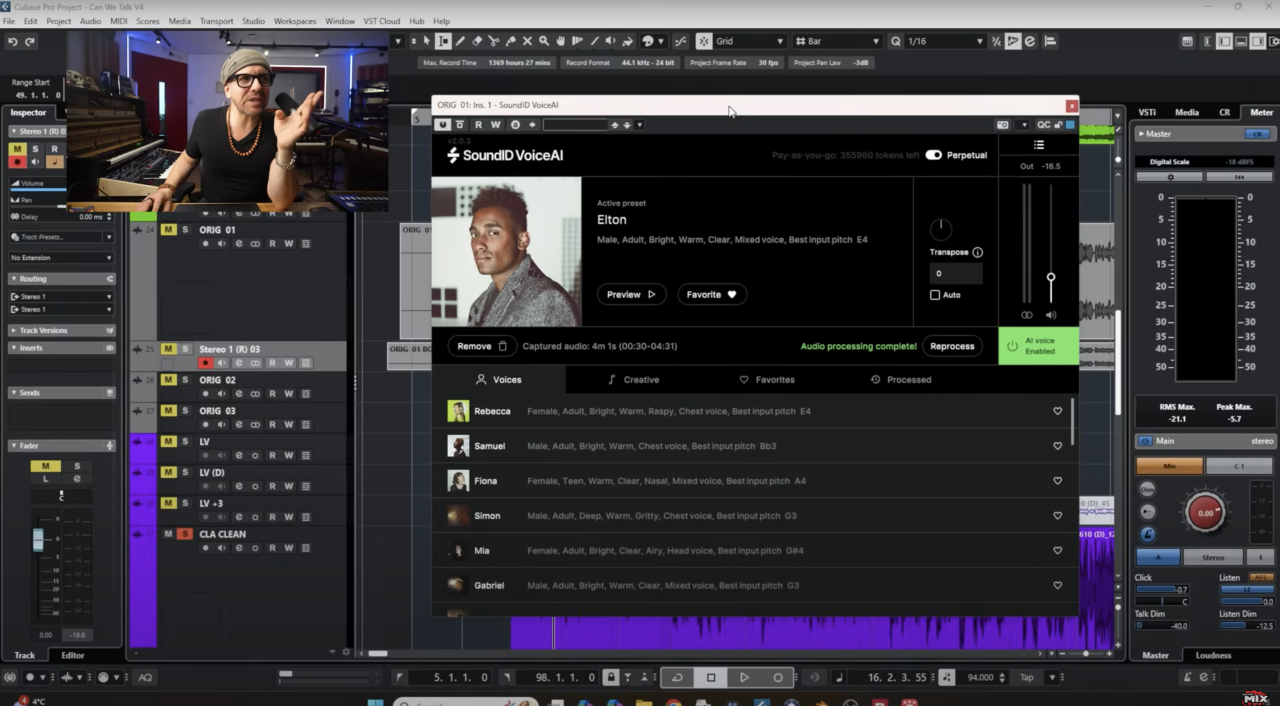Toggle the Perpetual license switch

click(933, 155)
